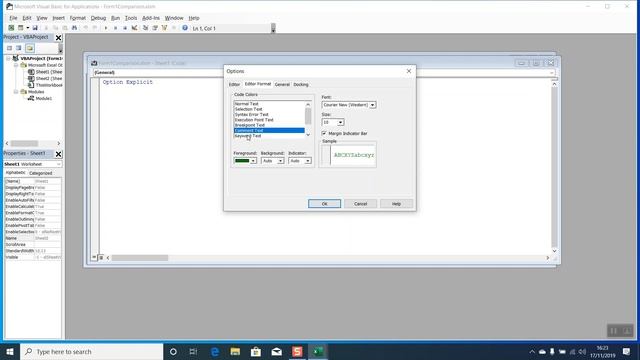Open the Indicator color dropdown
640x360 pixels.
coord(308,161)
